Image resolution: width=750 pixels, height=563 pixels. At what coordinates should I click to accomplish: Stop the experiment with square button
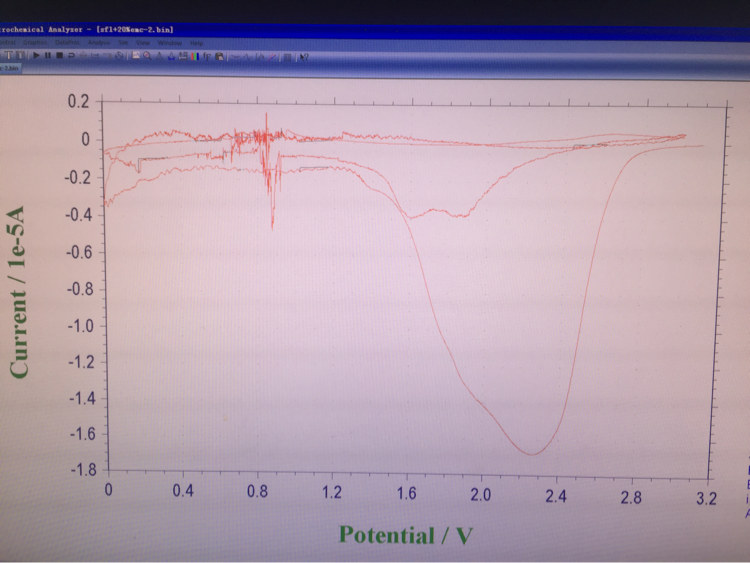59,55
